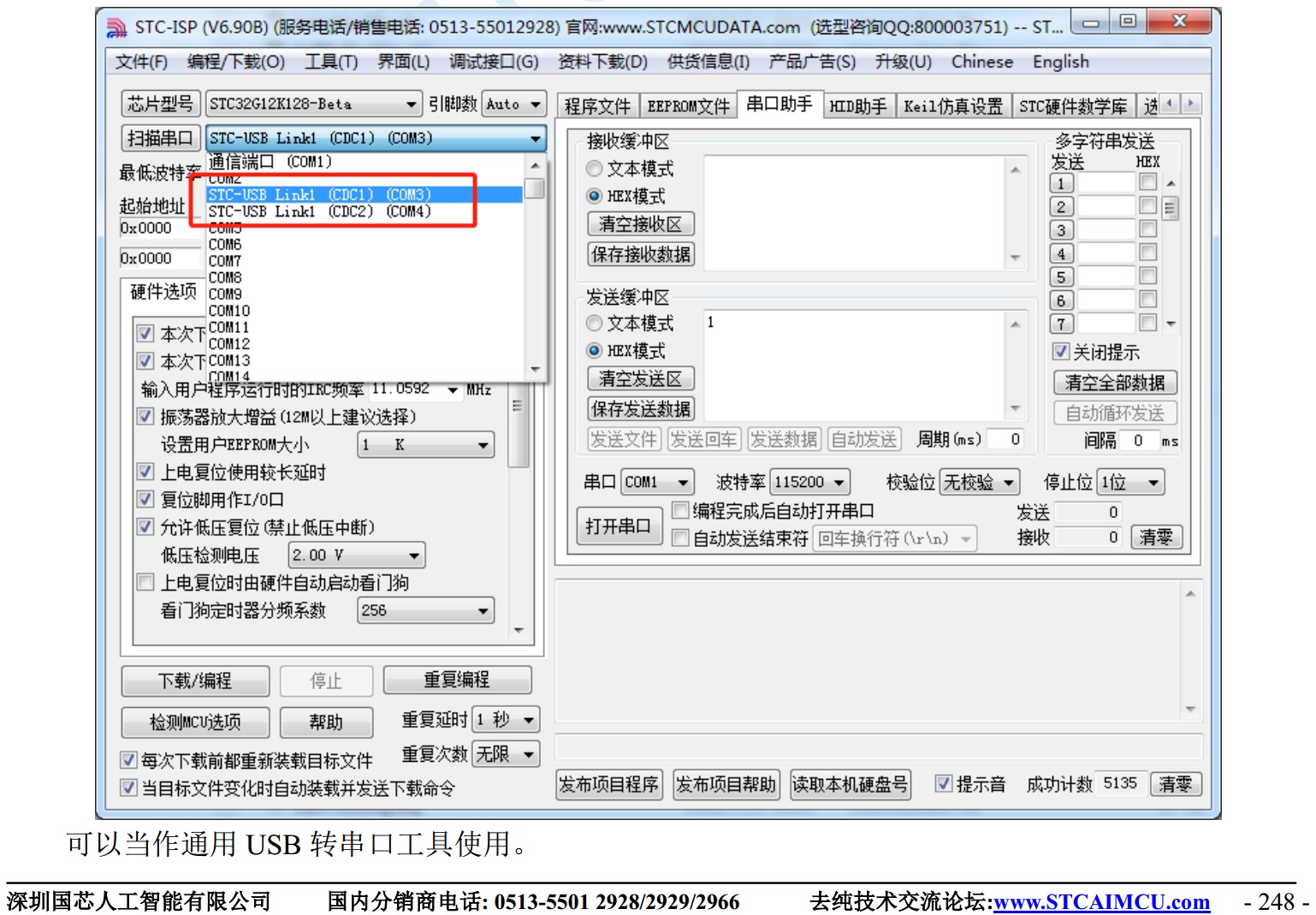Click the 读取本机硬盘号 button

point(851,784)
